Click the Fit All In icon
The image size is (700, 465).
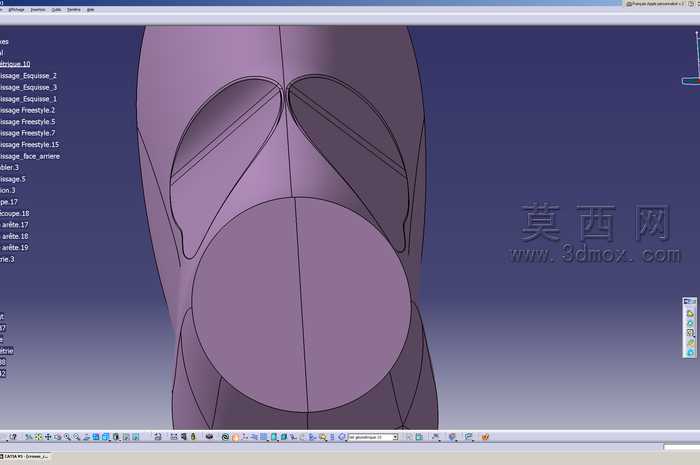pyautogui.click(x=38, y=437)
